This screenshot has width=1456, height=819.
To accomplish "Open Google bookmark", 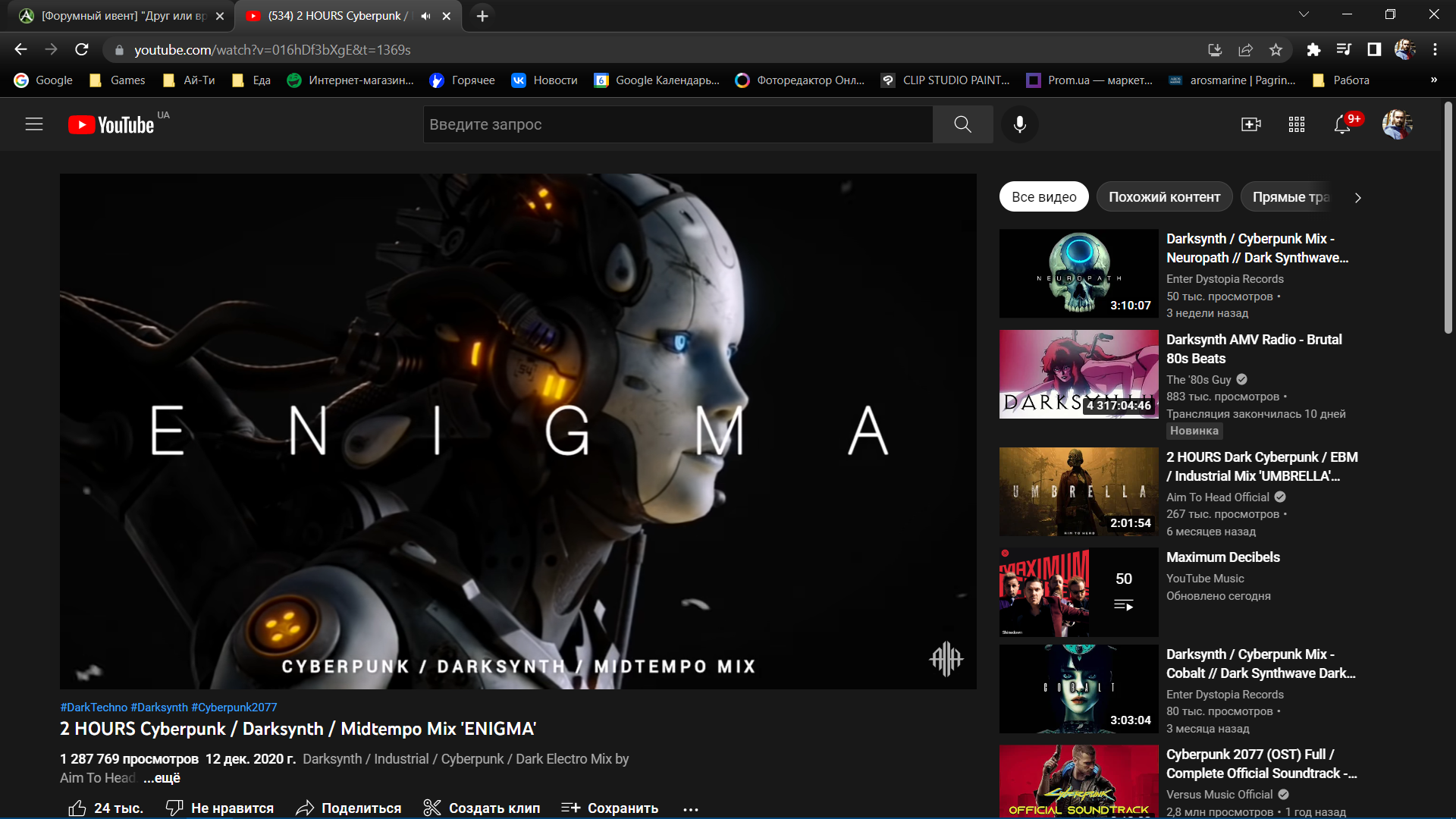I will click(x=44, y=80).
